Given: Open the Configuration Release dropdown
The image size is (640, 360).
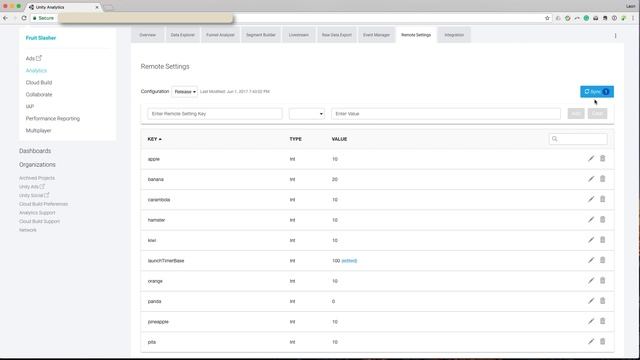Looking at the screenshot, I should pyautogui.click(x=184, y=91).
